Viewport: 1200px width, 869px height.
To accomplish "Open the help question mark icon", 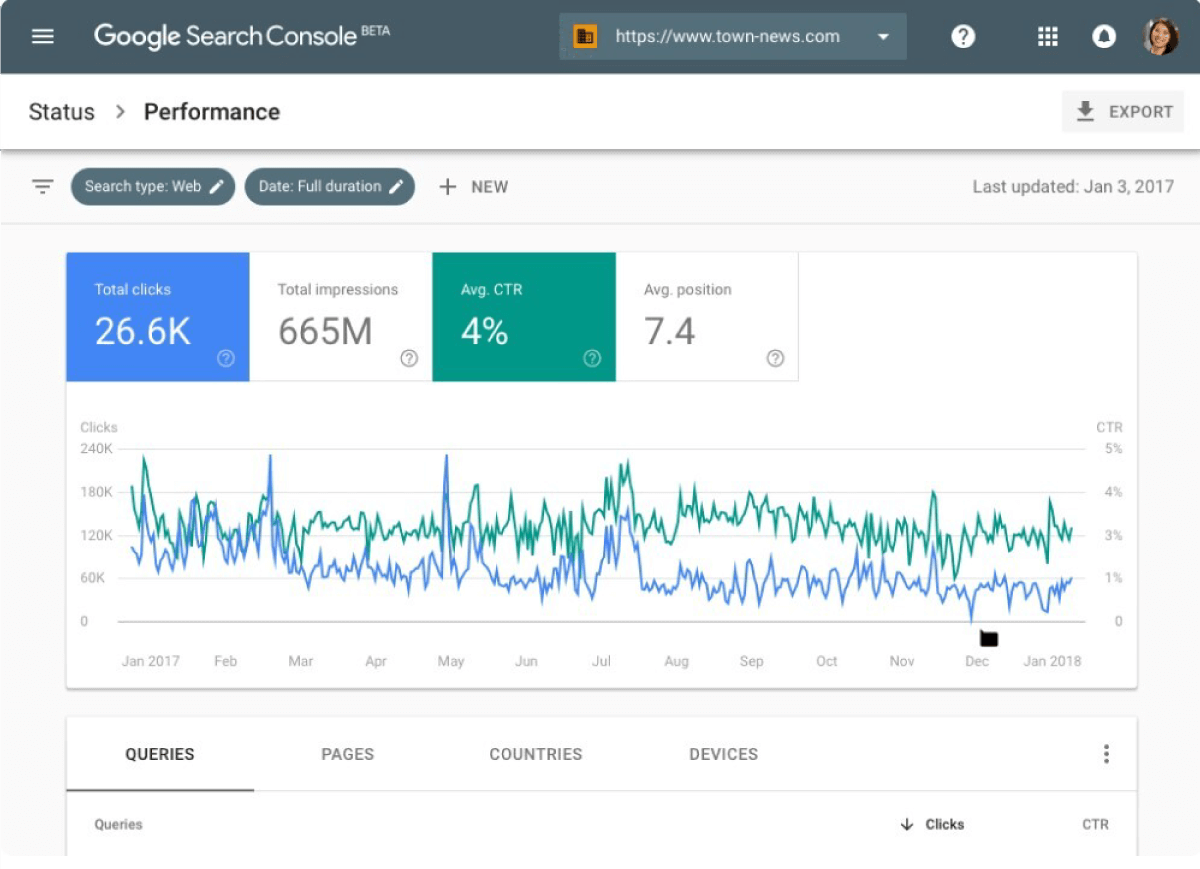I will 962,36.
